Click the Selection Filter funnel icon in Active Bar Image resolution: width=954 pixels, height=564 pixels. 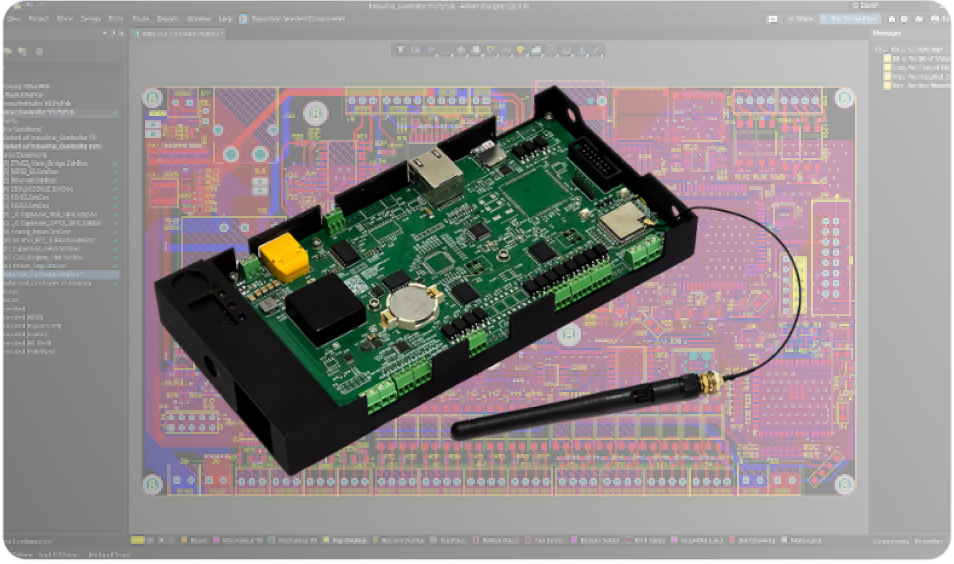[400, 49]
